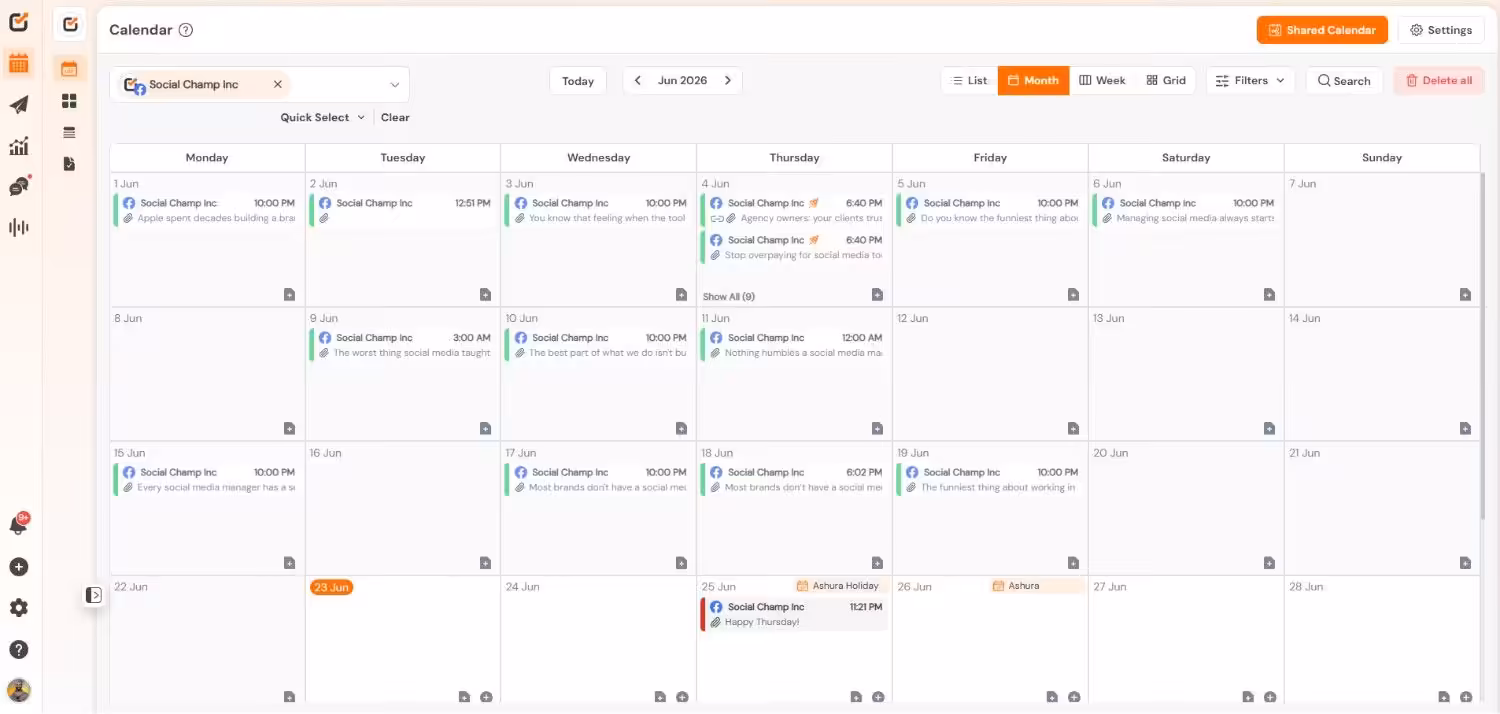The image size is (1500, 714).
Task: Open the 18 Jun post at 6:02 PM
Action: click(794, 479)
